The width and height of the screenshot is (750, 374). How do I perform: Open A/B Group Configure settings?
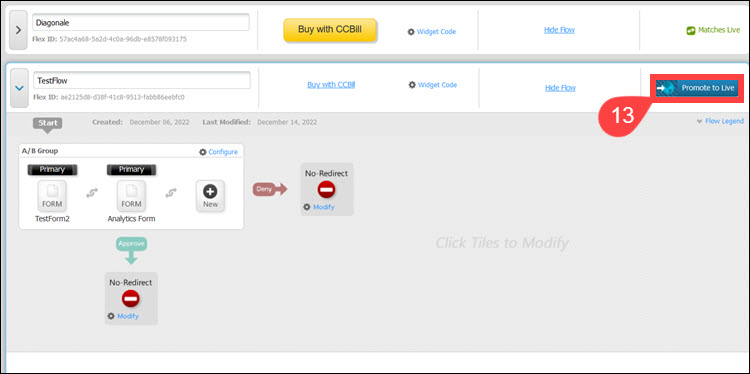point(219,152)
